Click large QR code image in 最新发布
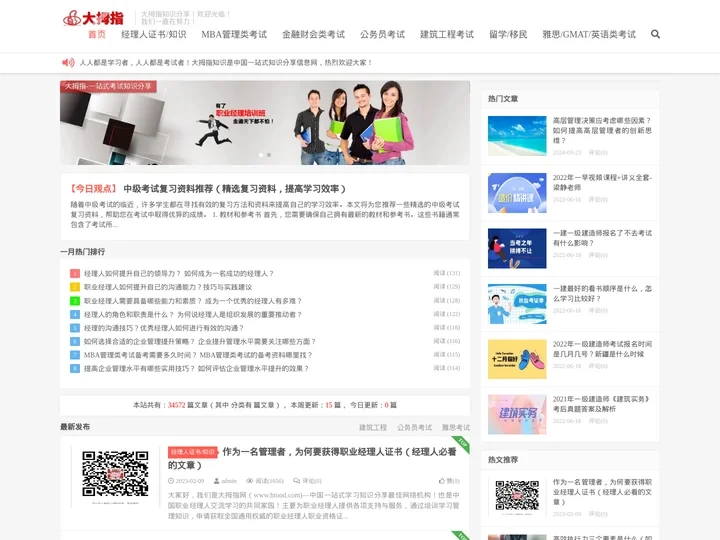This screenshot has width=720, height=540. pos(115,475)
